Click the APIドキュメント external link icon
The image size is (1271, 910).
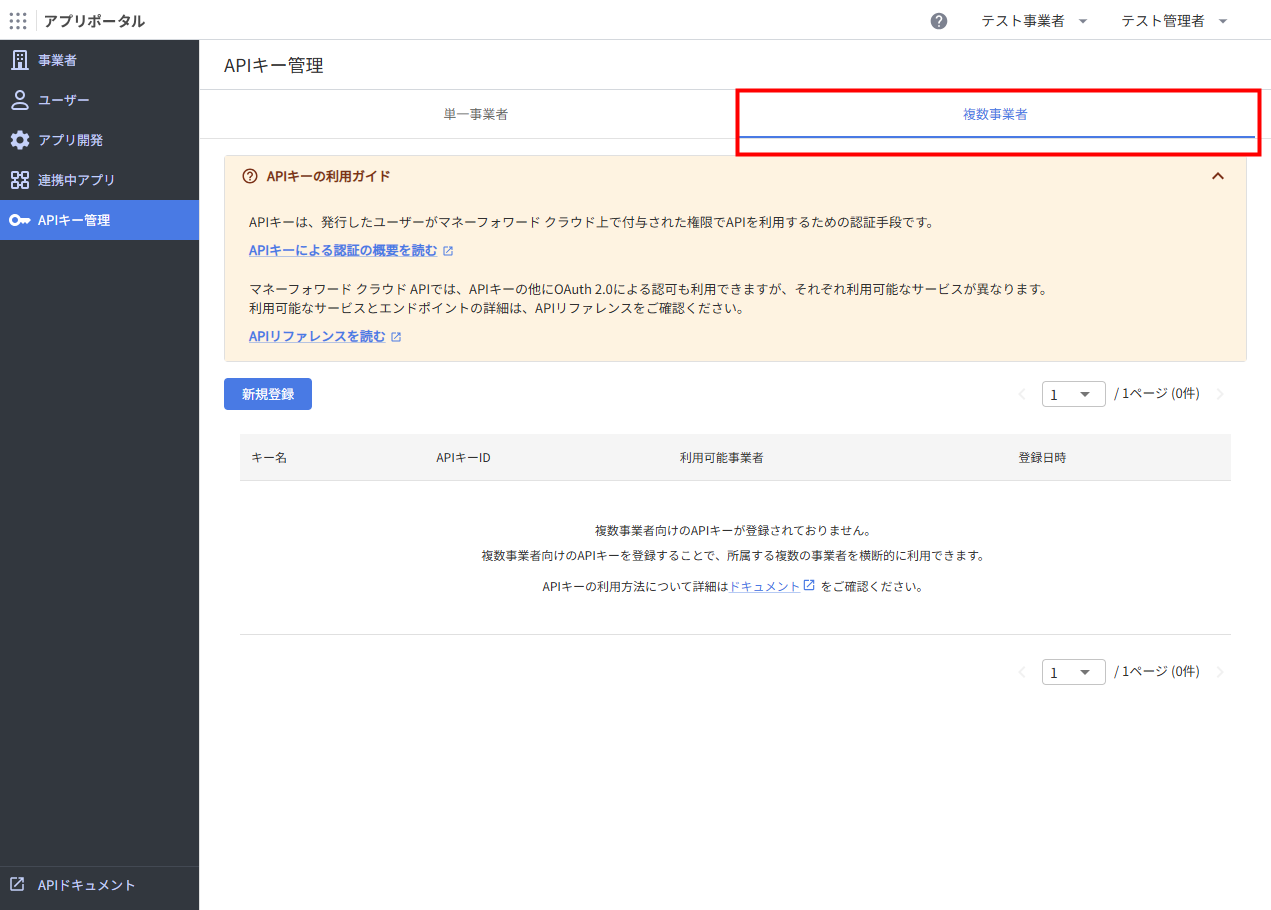(18, 884)
